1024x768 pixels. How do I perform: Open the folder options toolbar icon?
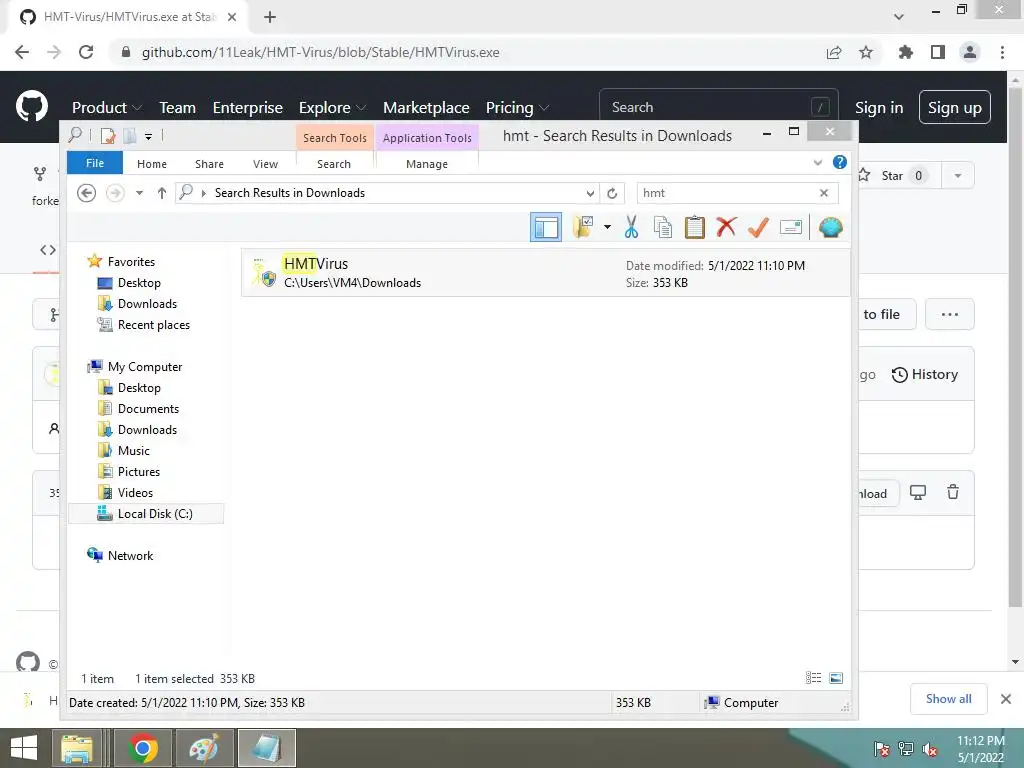583,227
